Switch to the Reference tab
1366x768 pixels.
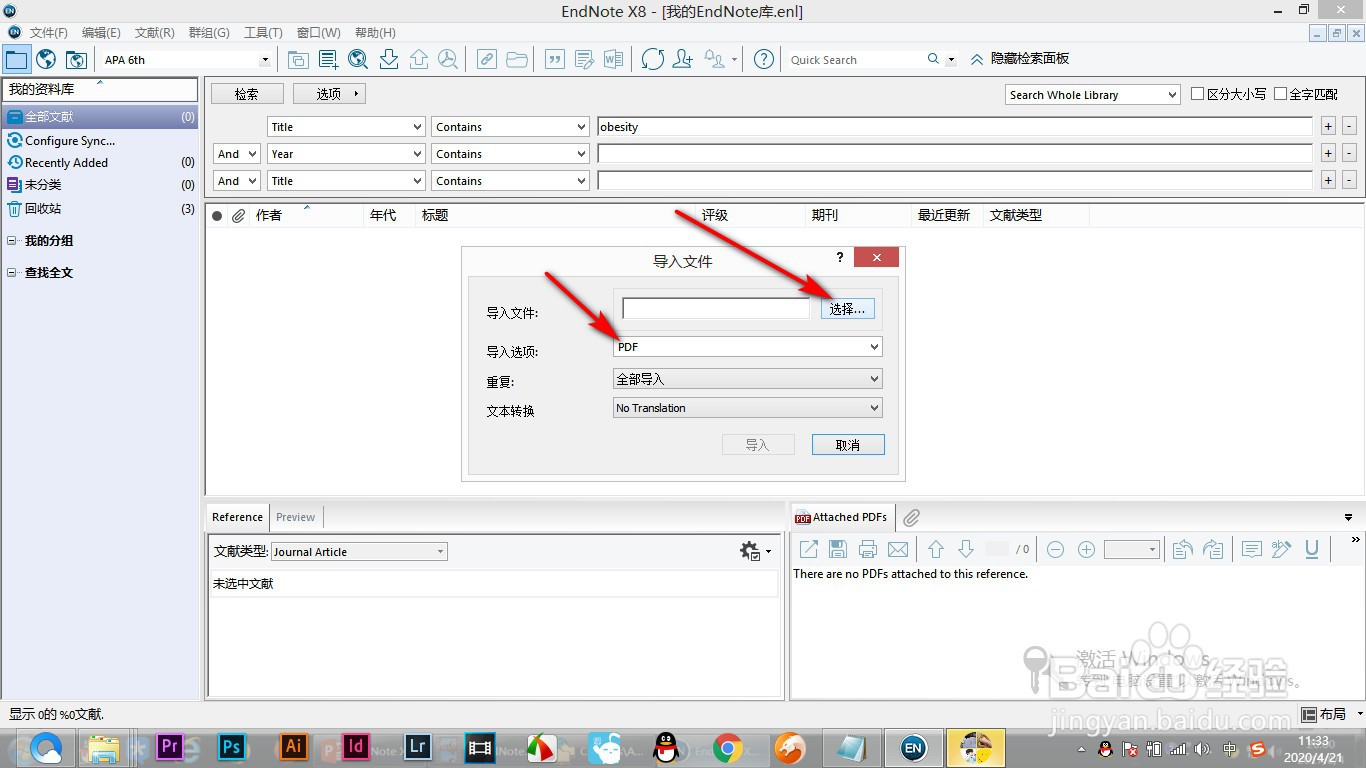(237, 517)
